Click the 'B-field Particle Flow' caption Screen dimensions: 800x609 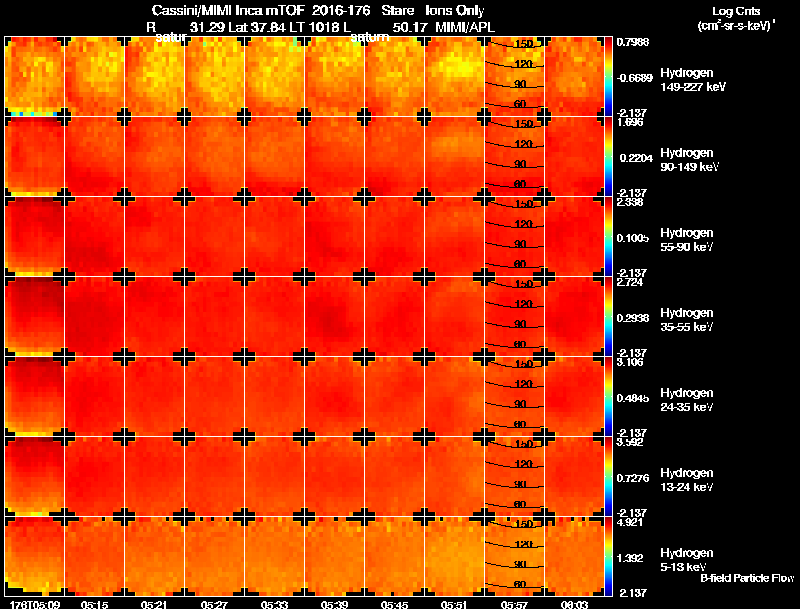tap(747, 578)
